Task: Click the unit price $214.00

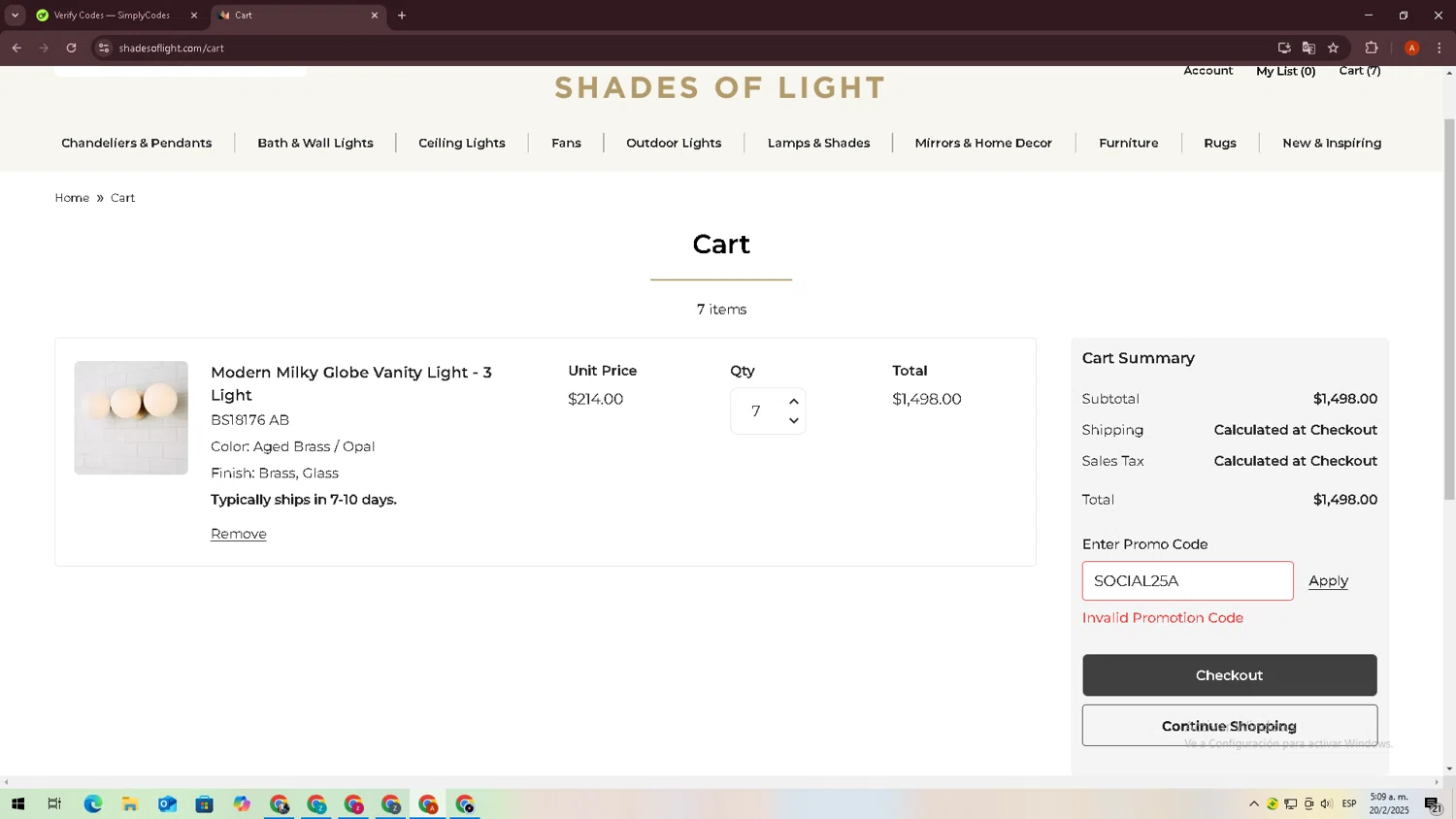Action: 595,399
